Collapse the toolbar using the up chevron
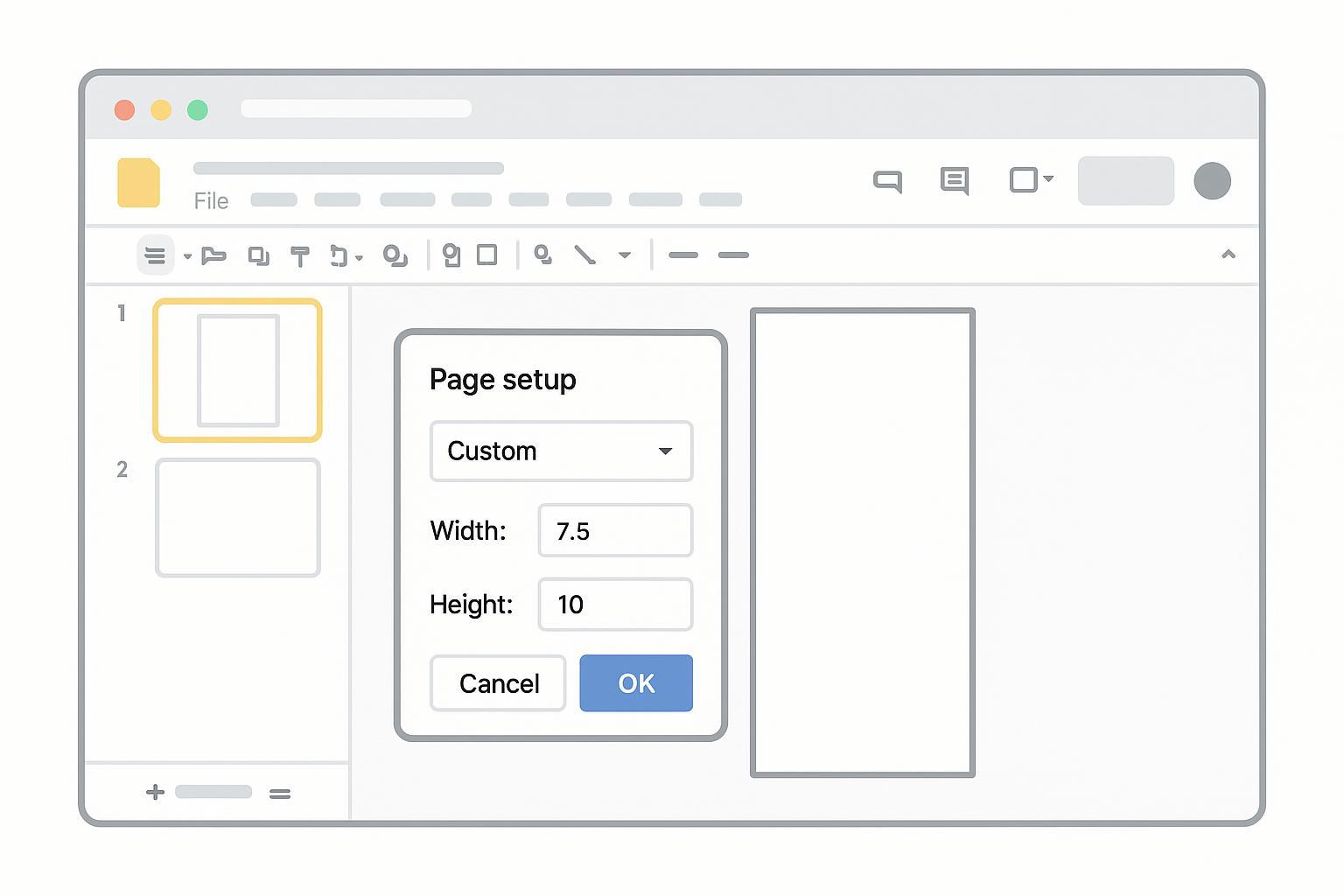Viewport: 1344px width, 896px height. click(x=1228, y=255)
